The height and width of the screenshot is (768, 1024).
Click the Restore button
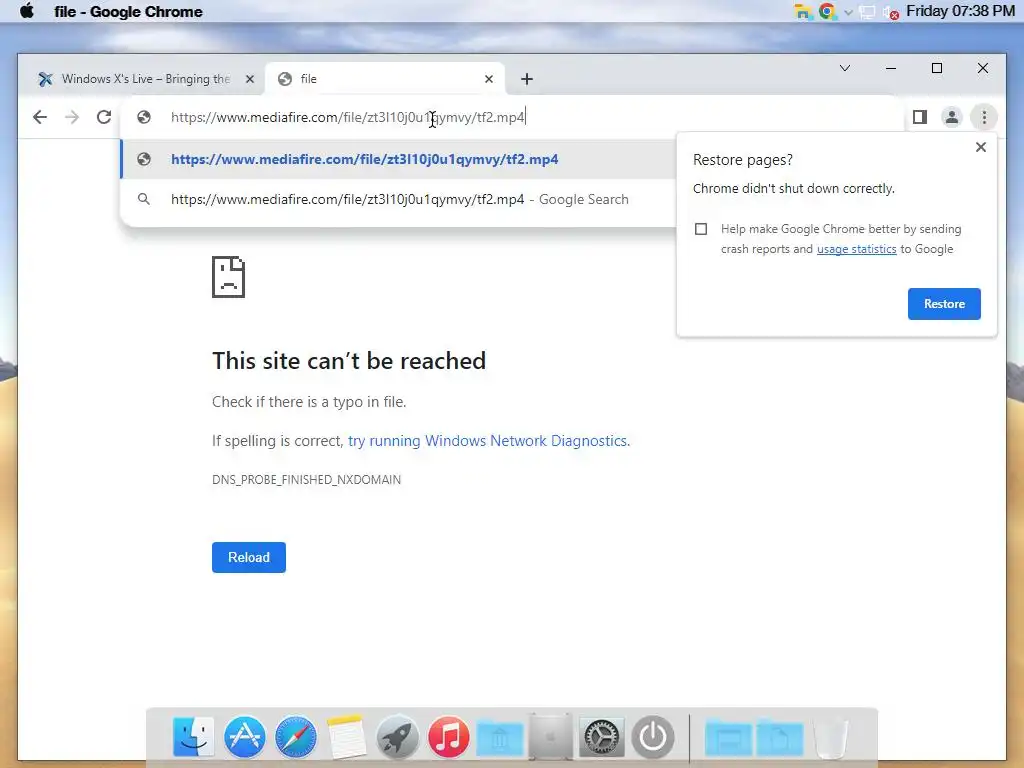click(944, 304)
